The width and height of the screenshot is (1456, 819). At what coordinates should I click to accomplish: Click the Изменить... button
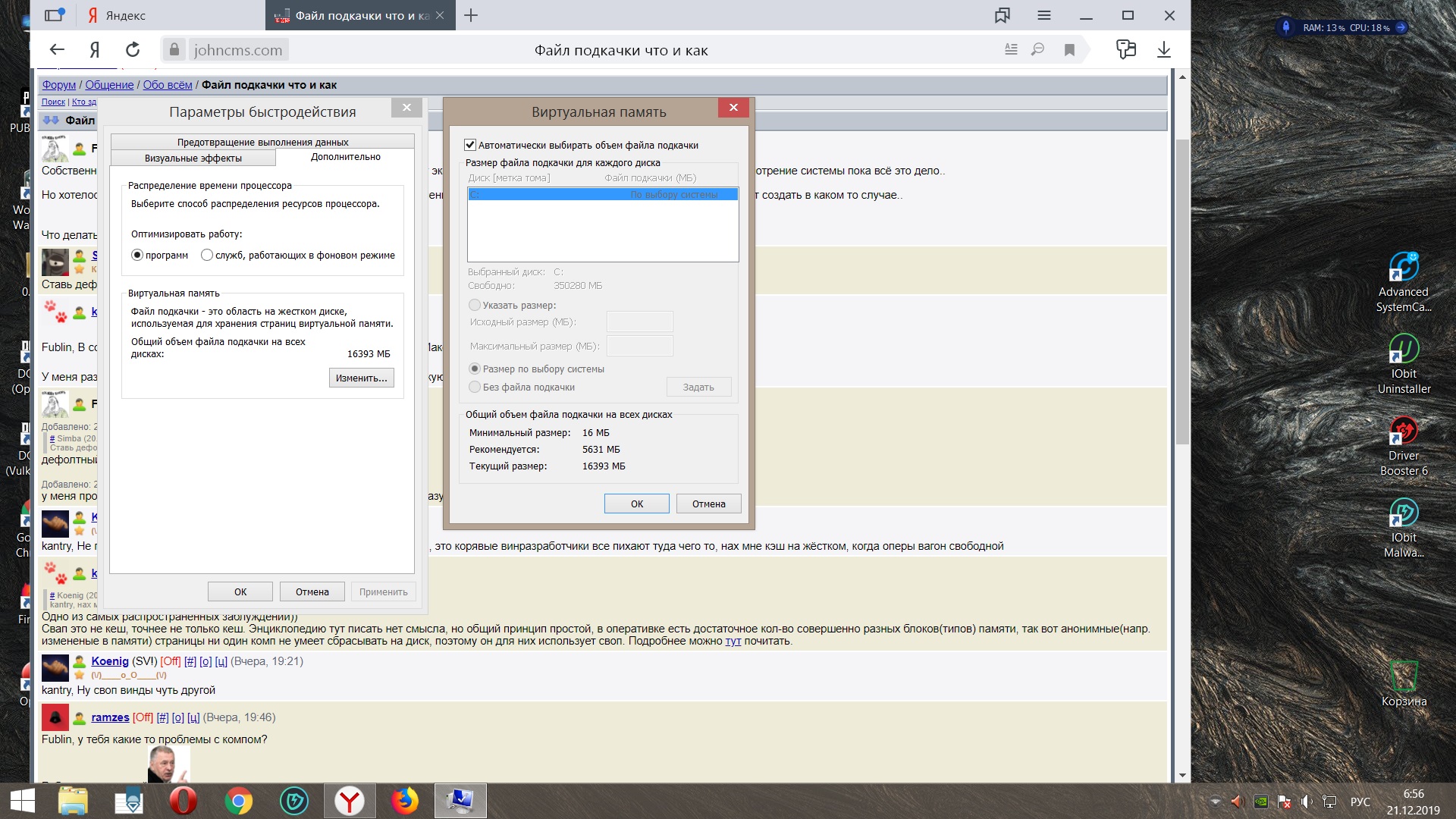coord(361,378)
